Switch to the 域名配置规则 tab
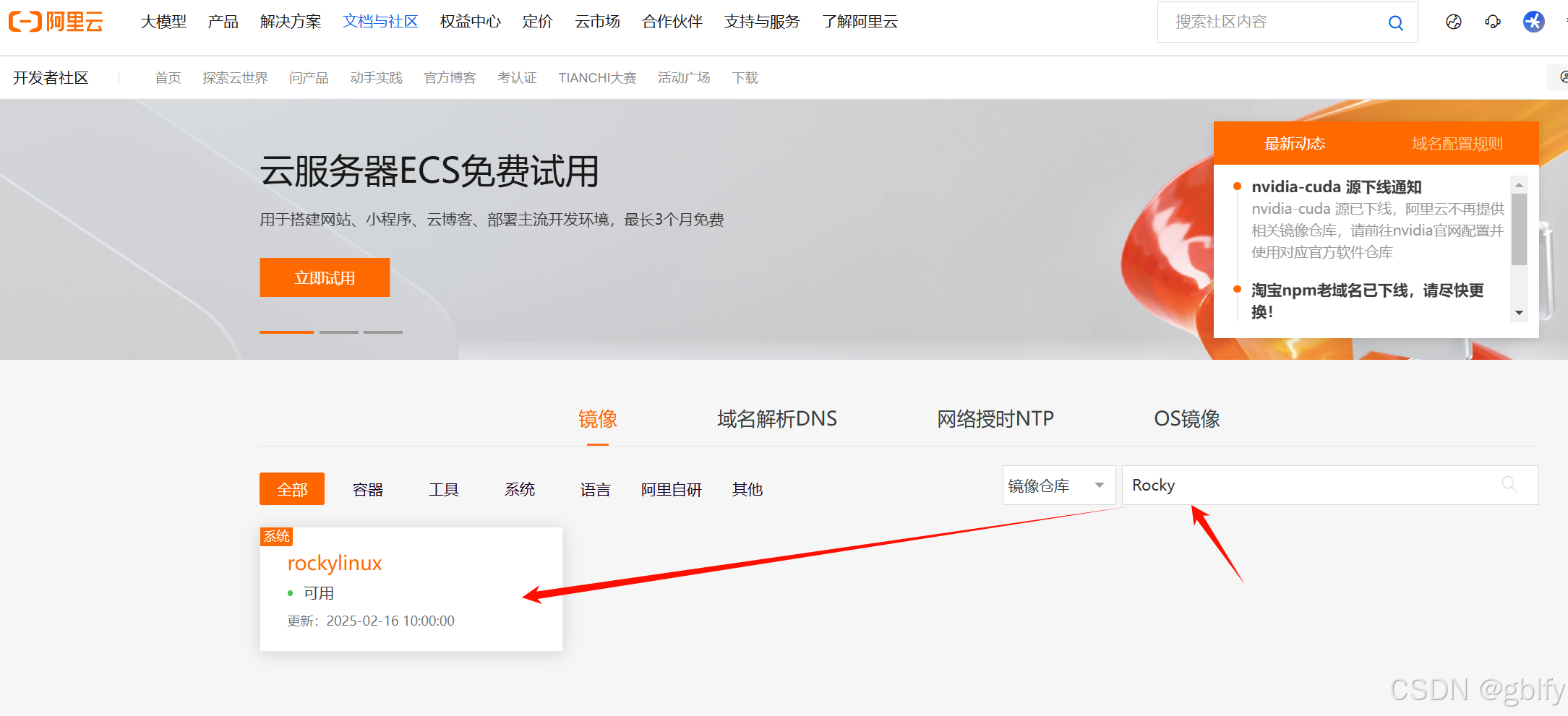 click(1457, 143)
